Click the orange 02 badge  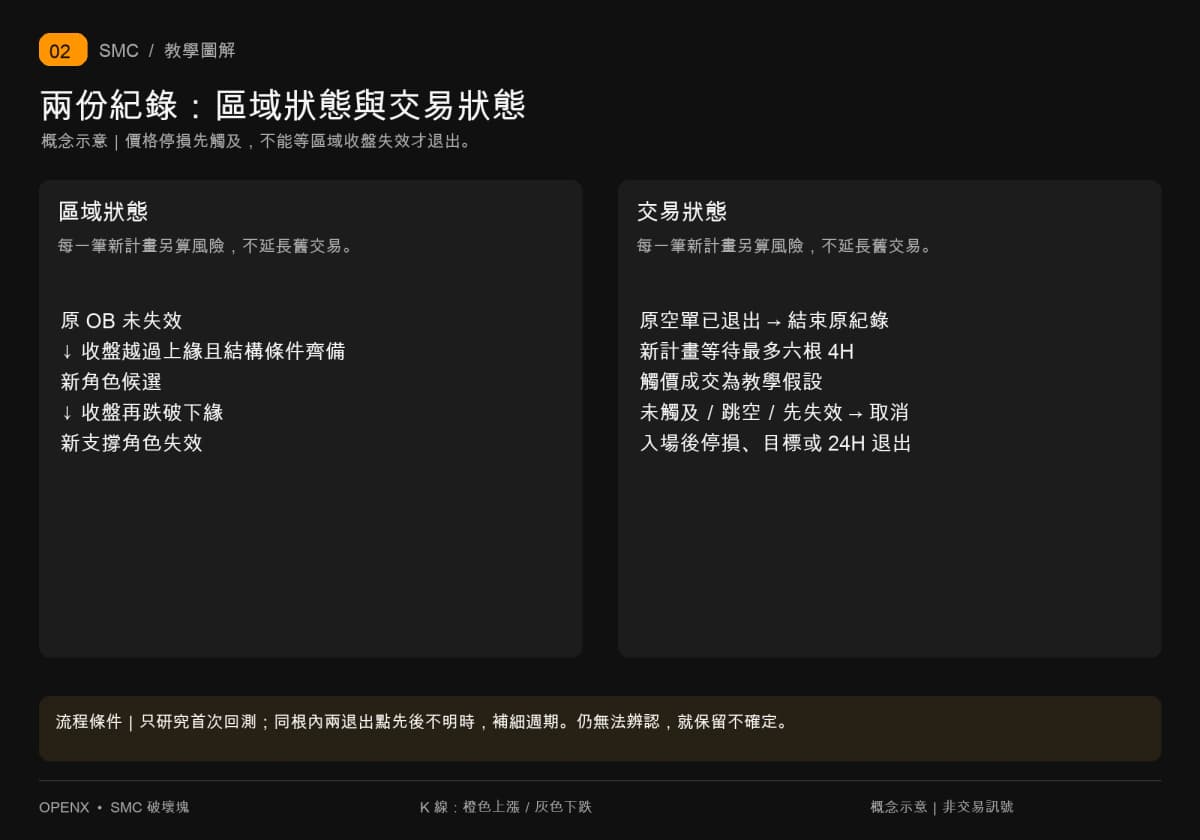click(x=63, y=50)
